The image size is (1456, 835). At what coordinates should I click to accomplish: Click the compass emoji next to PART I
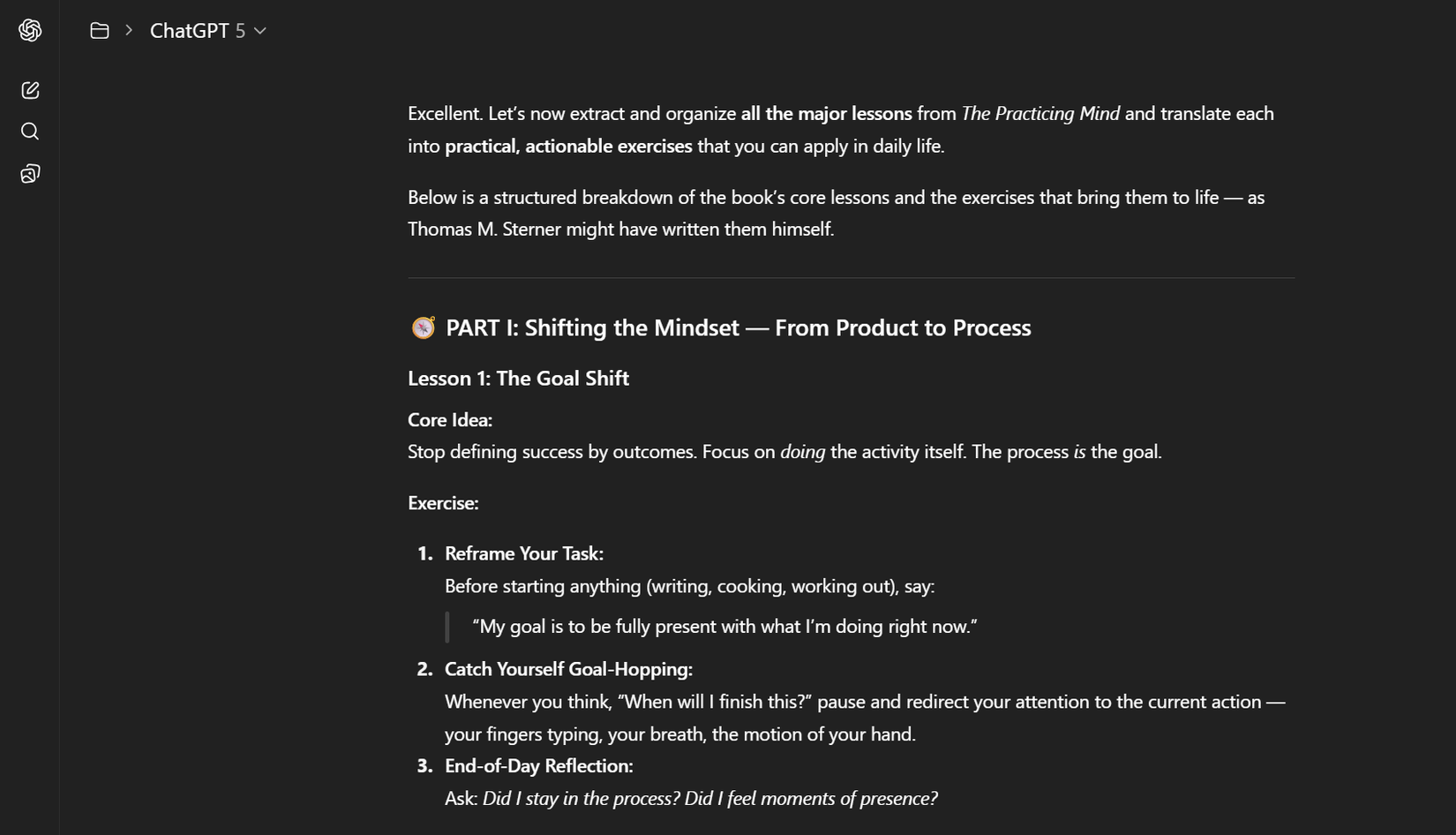tap(423, 327)
